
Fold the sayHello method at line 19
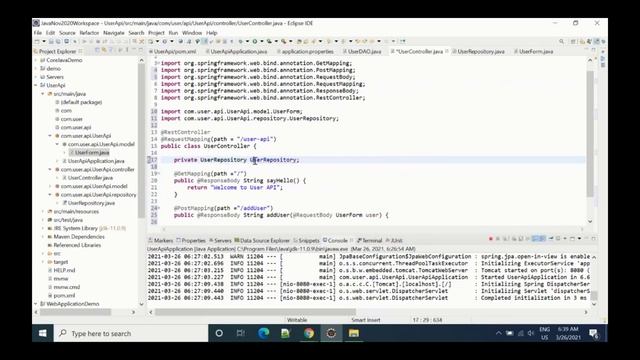tap(158, 173)
